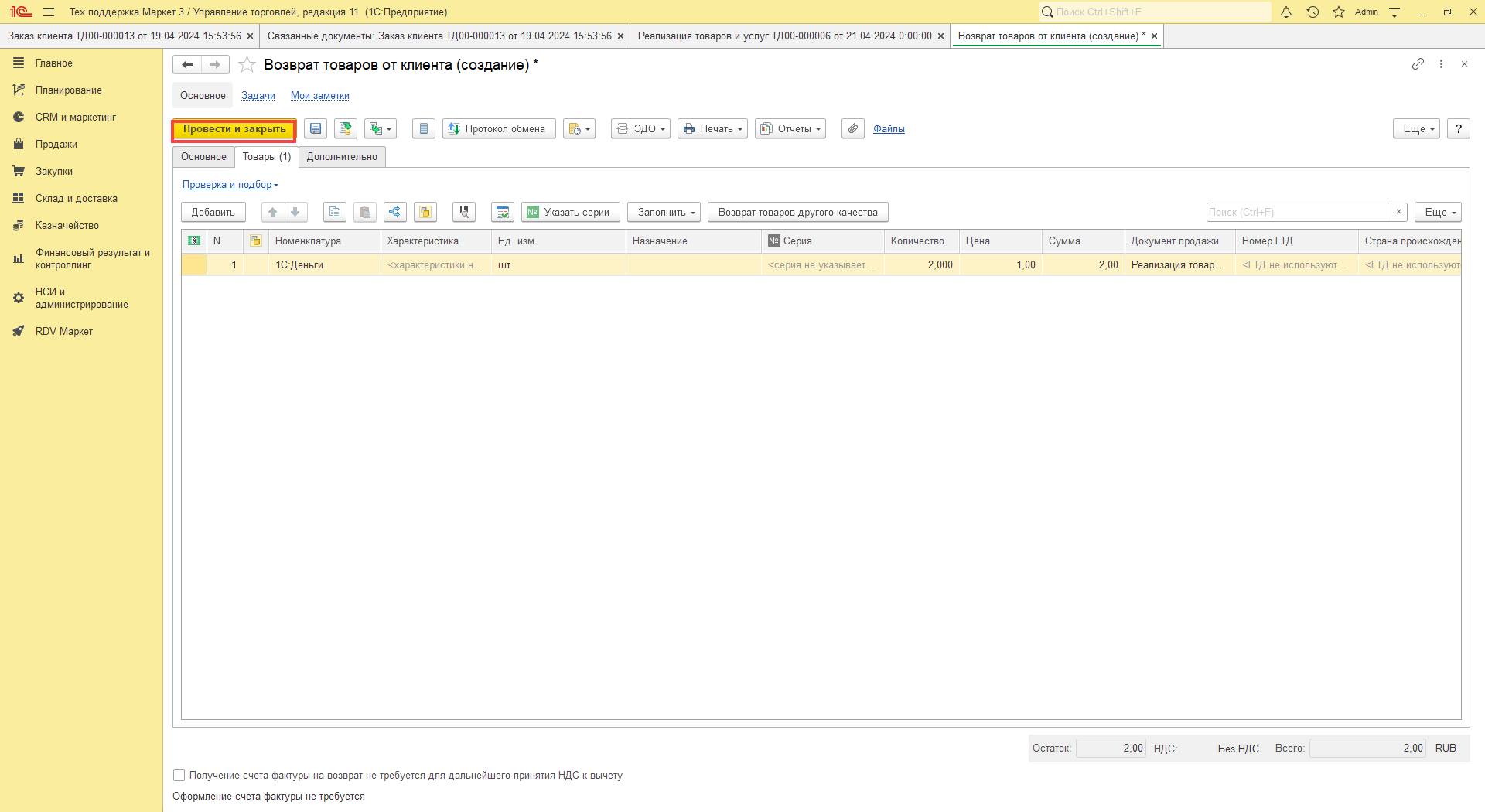Open the Задачи link

pyautogui.click(x=258, y=96)
